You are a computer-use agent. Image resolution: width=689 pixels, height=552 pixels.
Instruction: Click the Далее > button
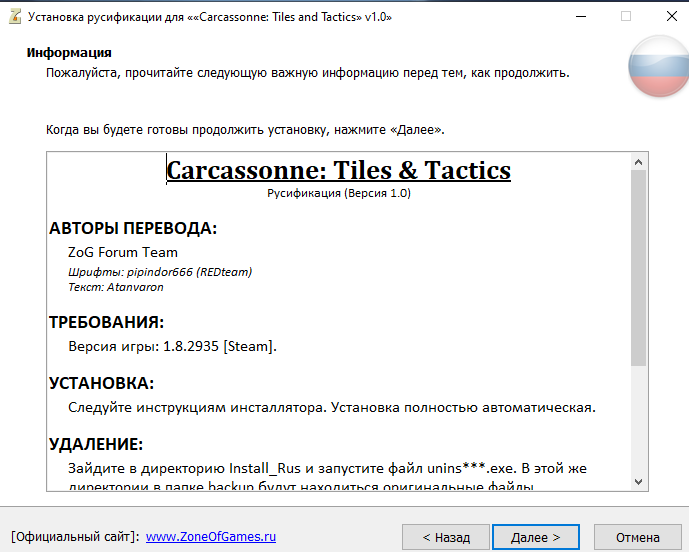pyautogui.click(x=536, y=537)
